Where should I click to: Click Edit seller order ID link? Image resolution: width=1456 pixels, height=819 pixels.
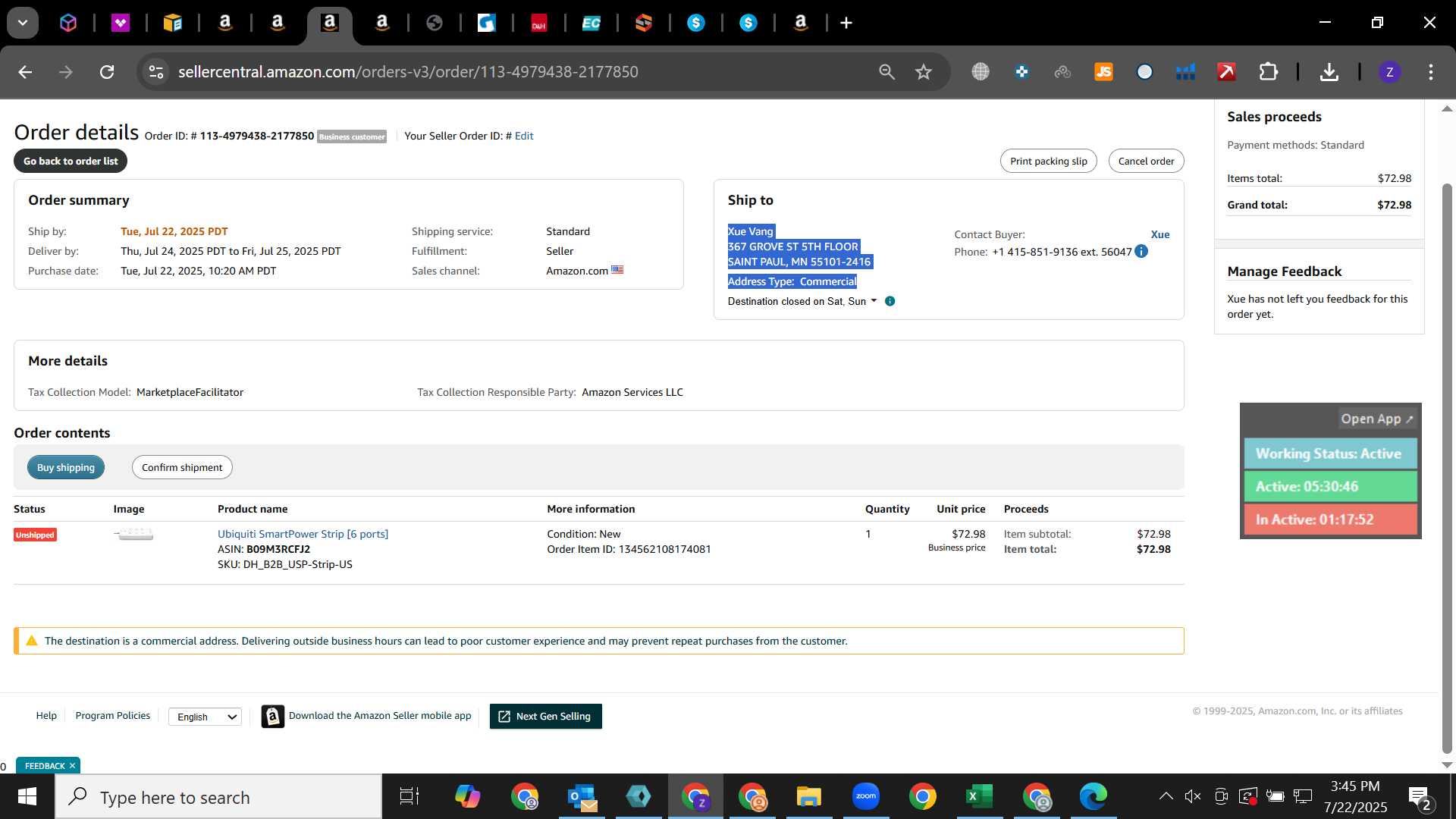(x=524, y=136)
